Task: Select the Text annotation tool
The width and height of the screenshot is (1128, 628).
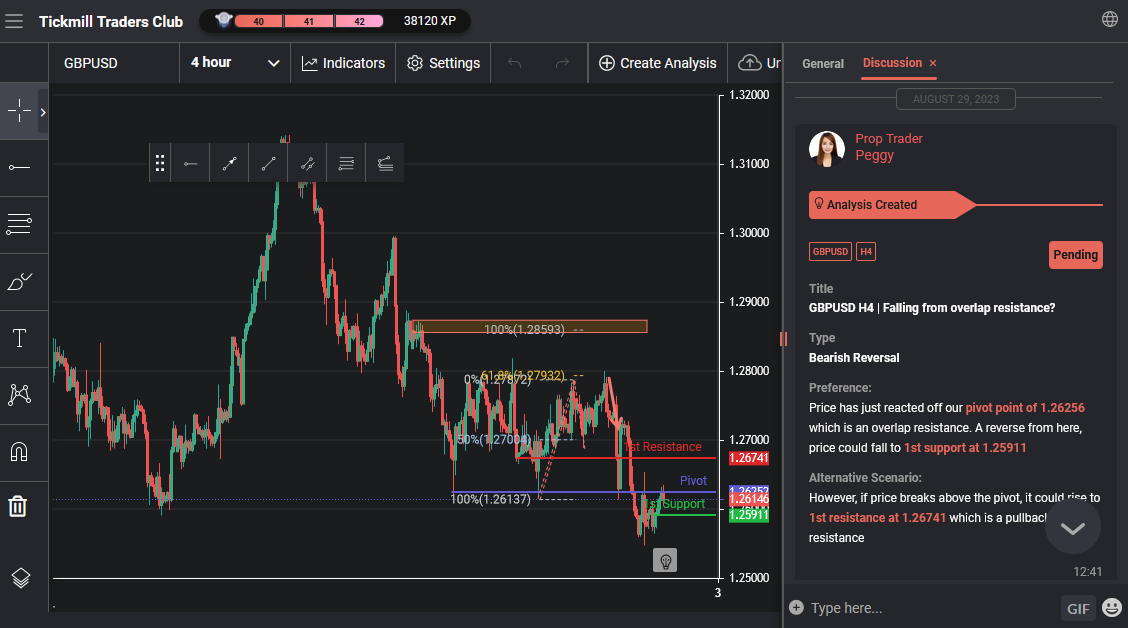Action: [19, 338]
